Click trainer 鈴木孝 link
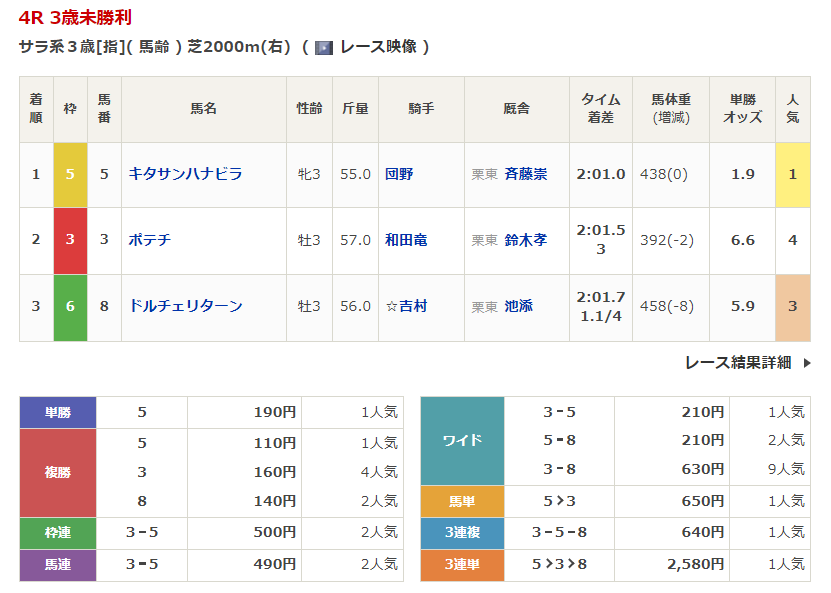 (x=525, y=240)
